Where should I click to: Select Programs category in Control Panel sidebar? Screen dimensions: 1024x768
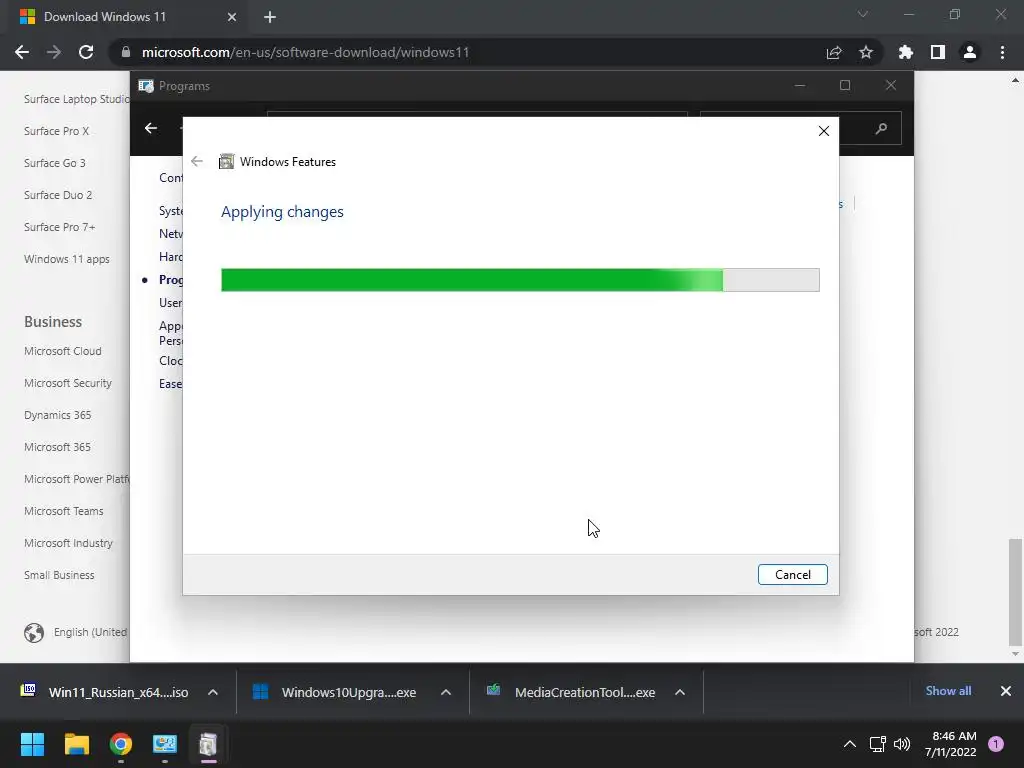170,280
